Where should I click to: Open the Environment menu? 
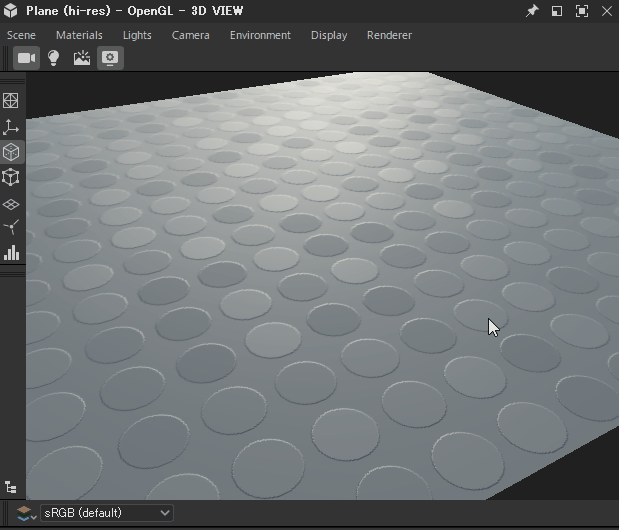260,35
